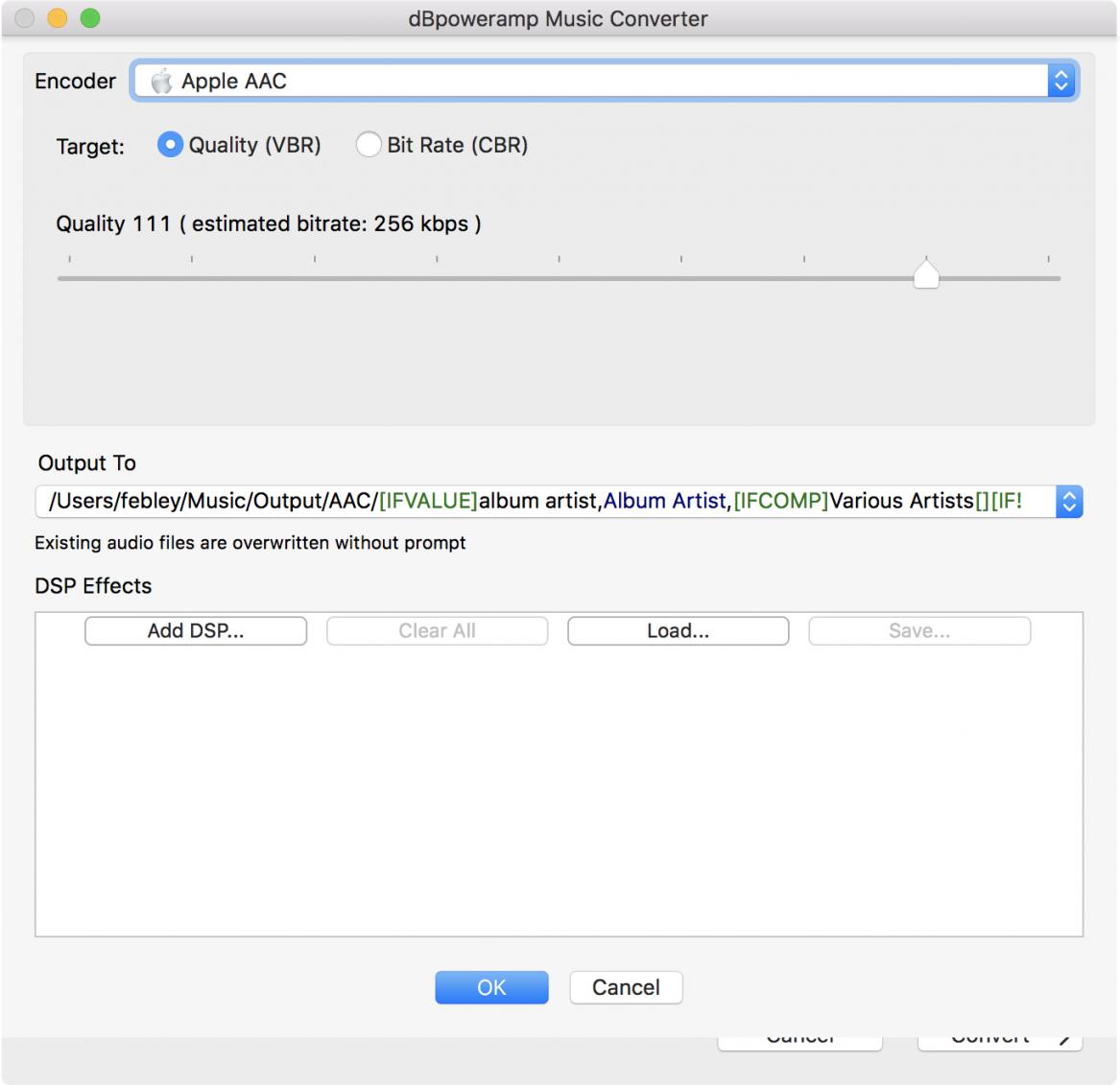The width and height of the screenshot is (1120, 1085).
Task: Confirm settings with the blue OK button
Action: pos(491,987)
